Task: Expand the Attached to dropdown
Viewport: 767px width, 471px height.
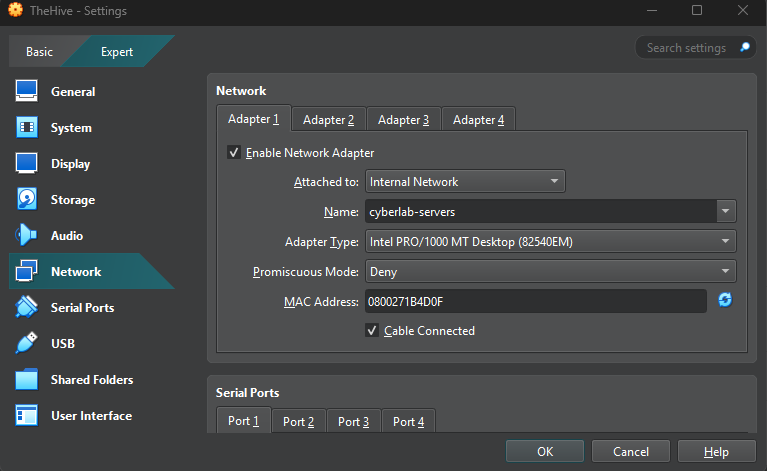Action: [465, 182]
